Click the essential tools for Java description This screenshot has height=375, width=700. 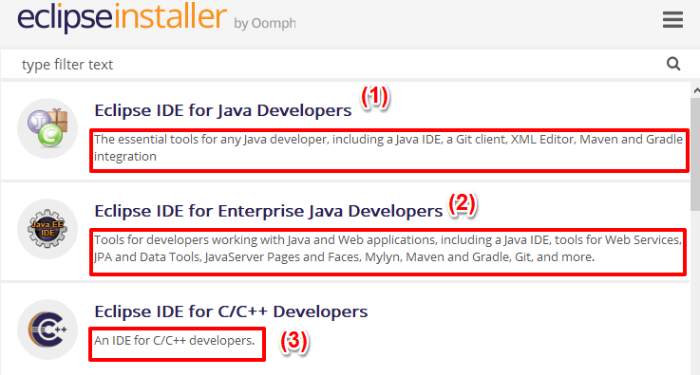pyautogui.click(x=388, y=148)
